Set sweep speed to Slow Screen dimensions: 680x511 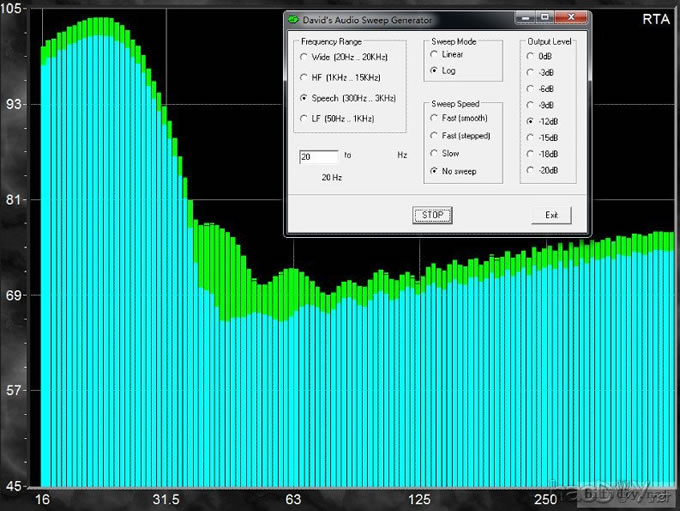pos(433,153)
